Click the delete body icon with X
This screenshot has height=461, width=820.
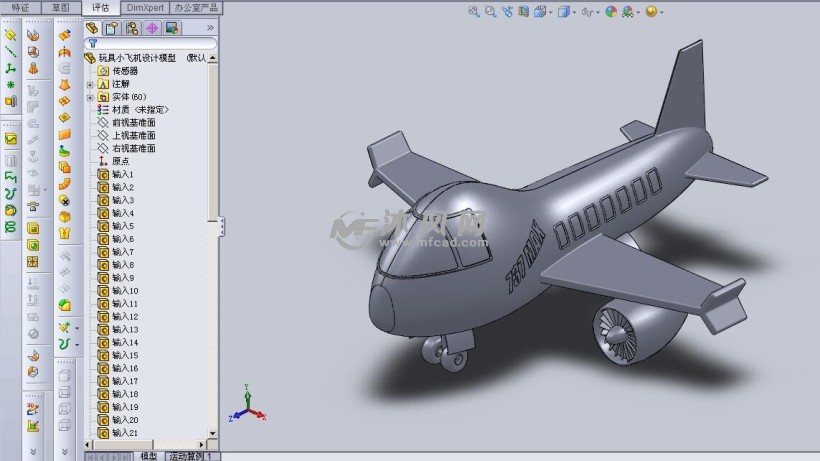[64, 201]
